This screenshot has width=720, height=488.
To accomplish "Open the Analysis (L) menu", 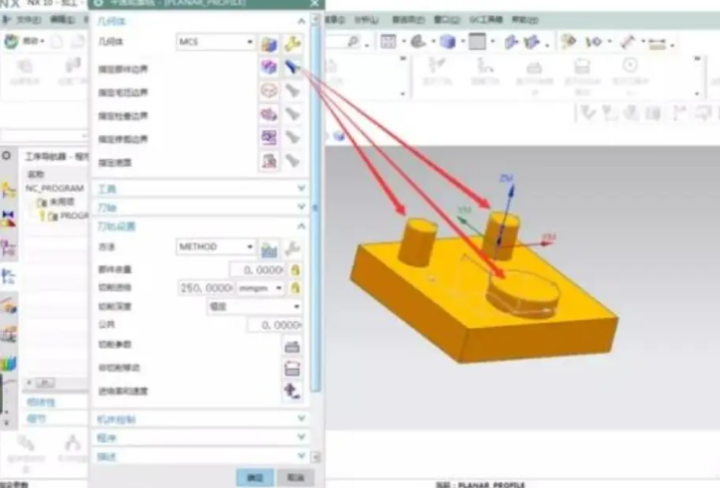I will [x=366, y=20].
